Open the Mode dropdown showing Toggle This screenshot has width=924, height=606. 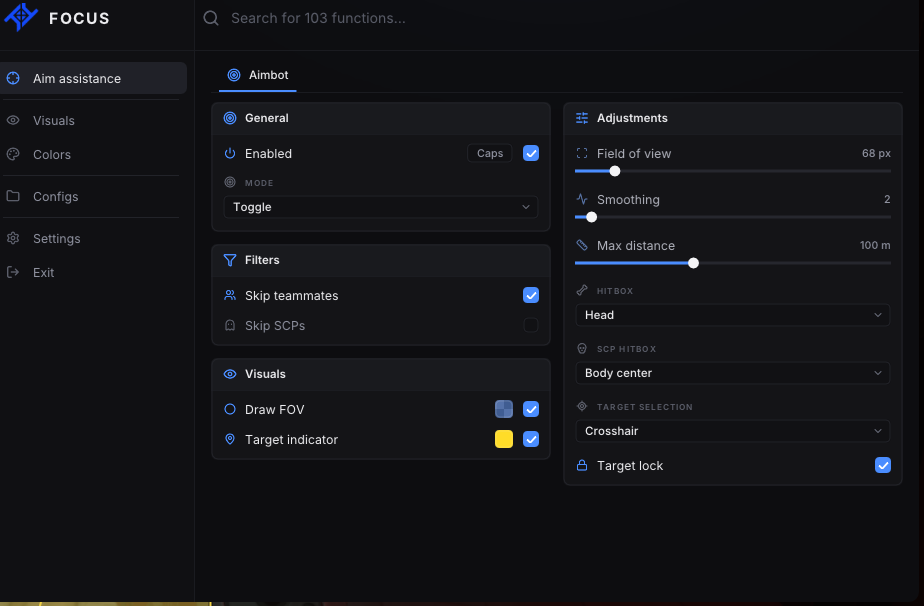[381, 207]
